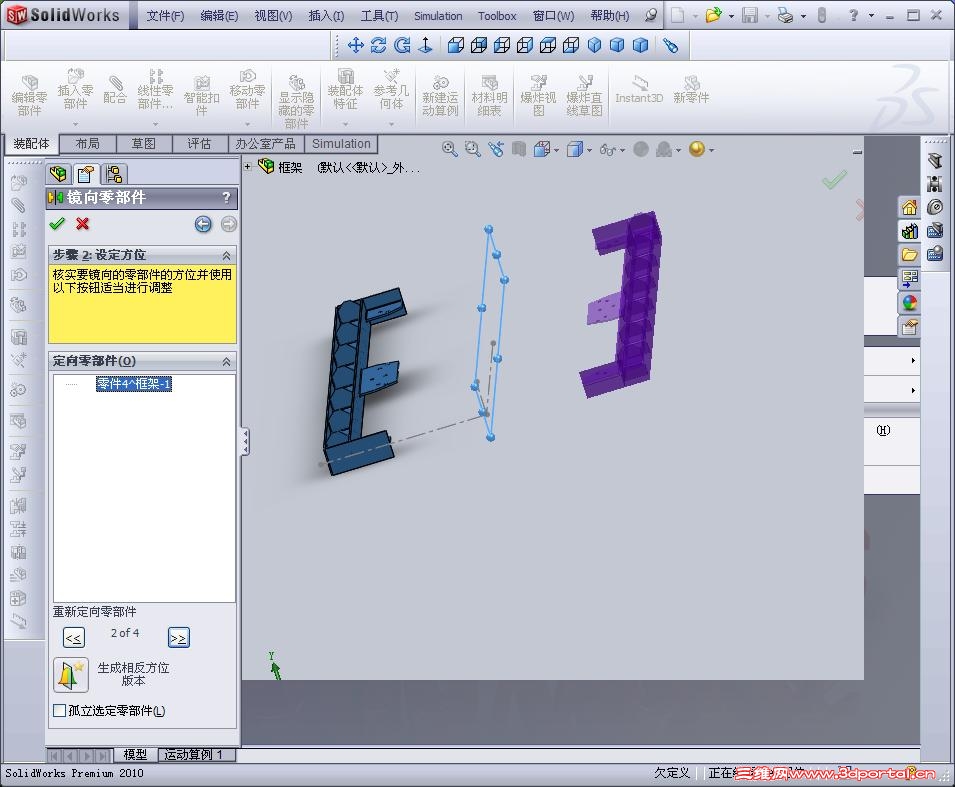Click the zoom to fit magnifier icon
The width and height of the screenshot is (955, 787).
tap(449, 149)
